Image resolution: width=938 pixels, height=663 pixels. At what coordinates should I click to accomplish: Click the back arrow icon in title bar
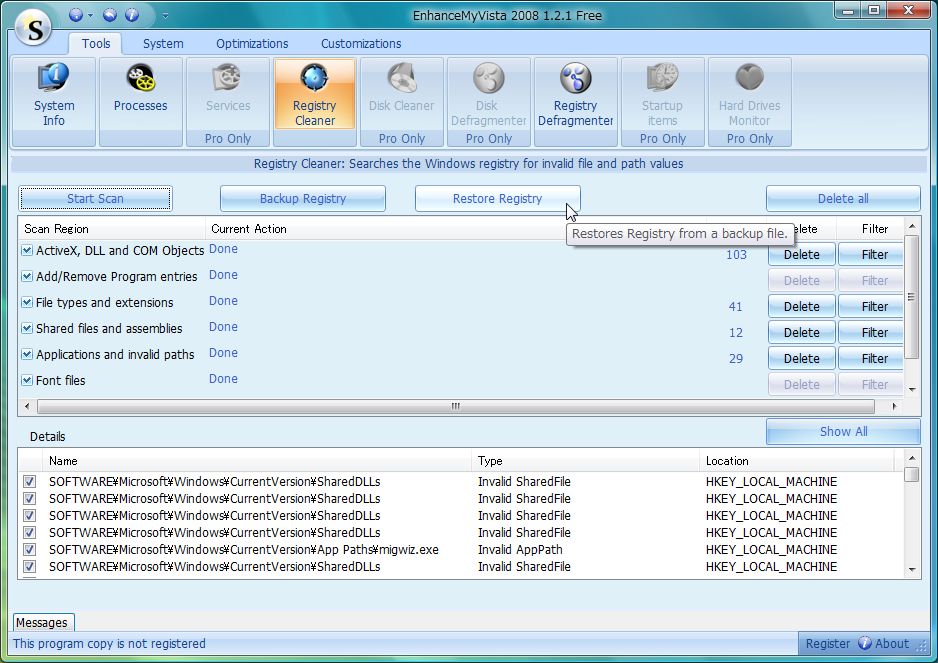coord(109,15)
